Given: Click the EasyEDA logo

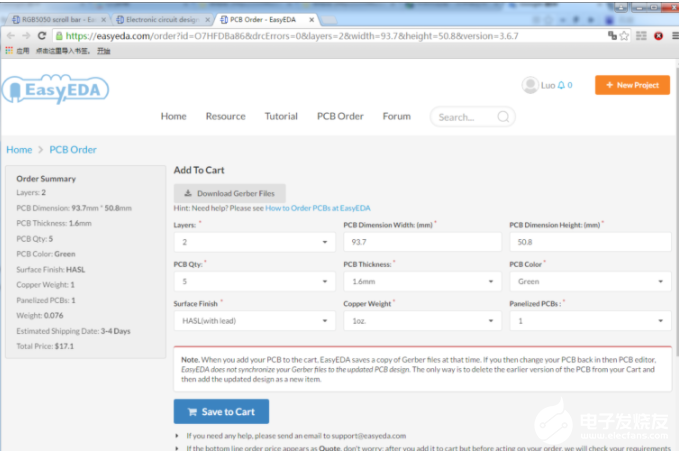Looking at the screenshot, I should (55, 89).
